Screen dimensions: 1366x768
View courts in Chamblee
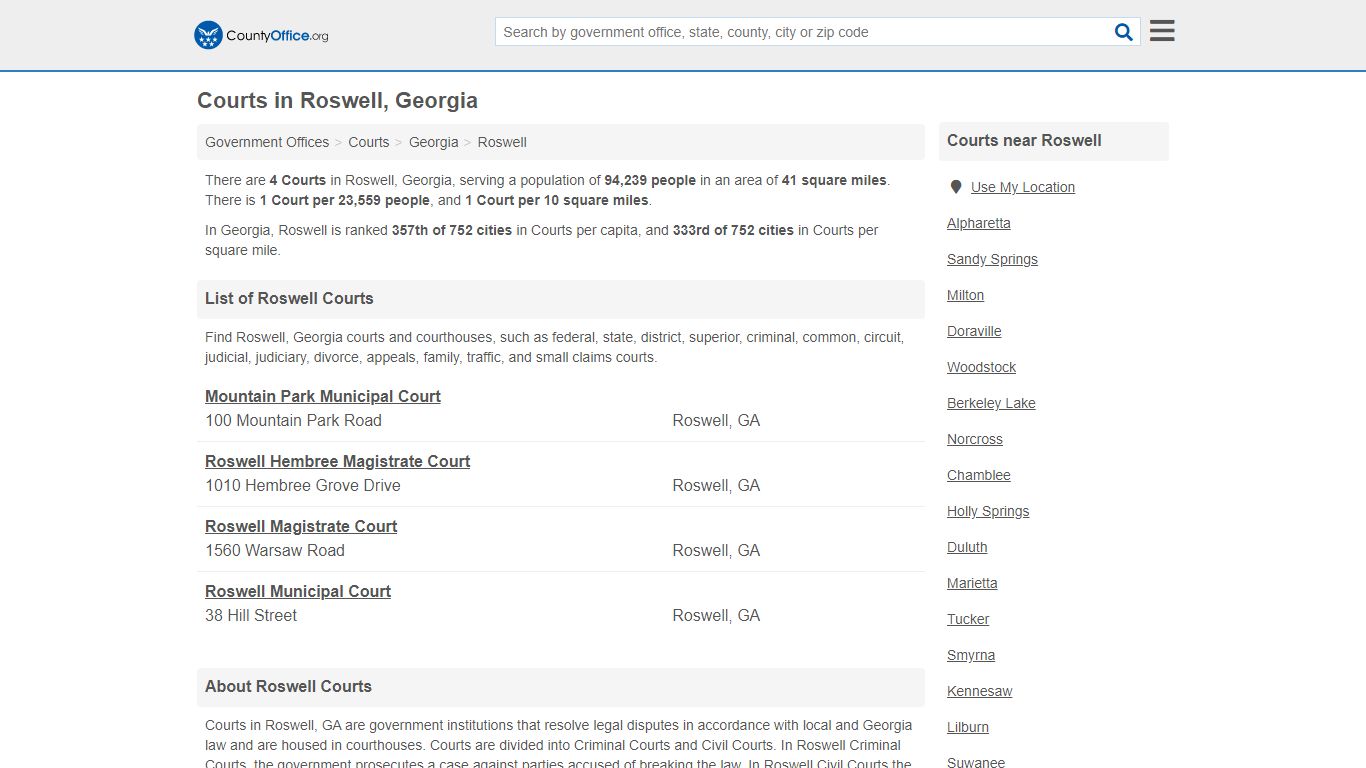coord(979,475)
